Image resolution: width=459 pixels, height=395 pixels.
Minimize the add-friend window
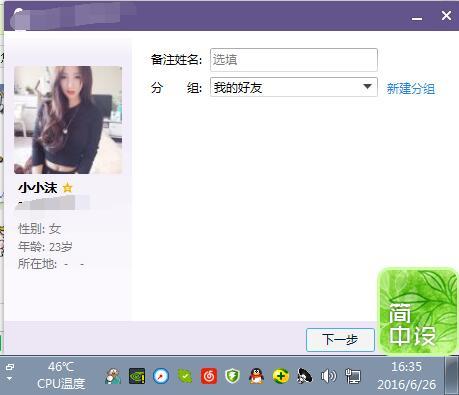coord(417,18)
